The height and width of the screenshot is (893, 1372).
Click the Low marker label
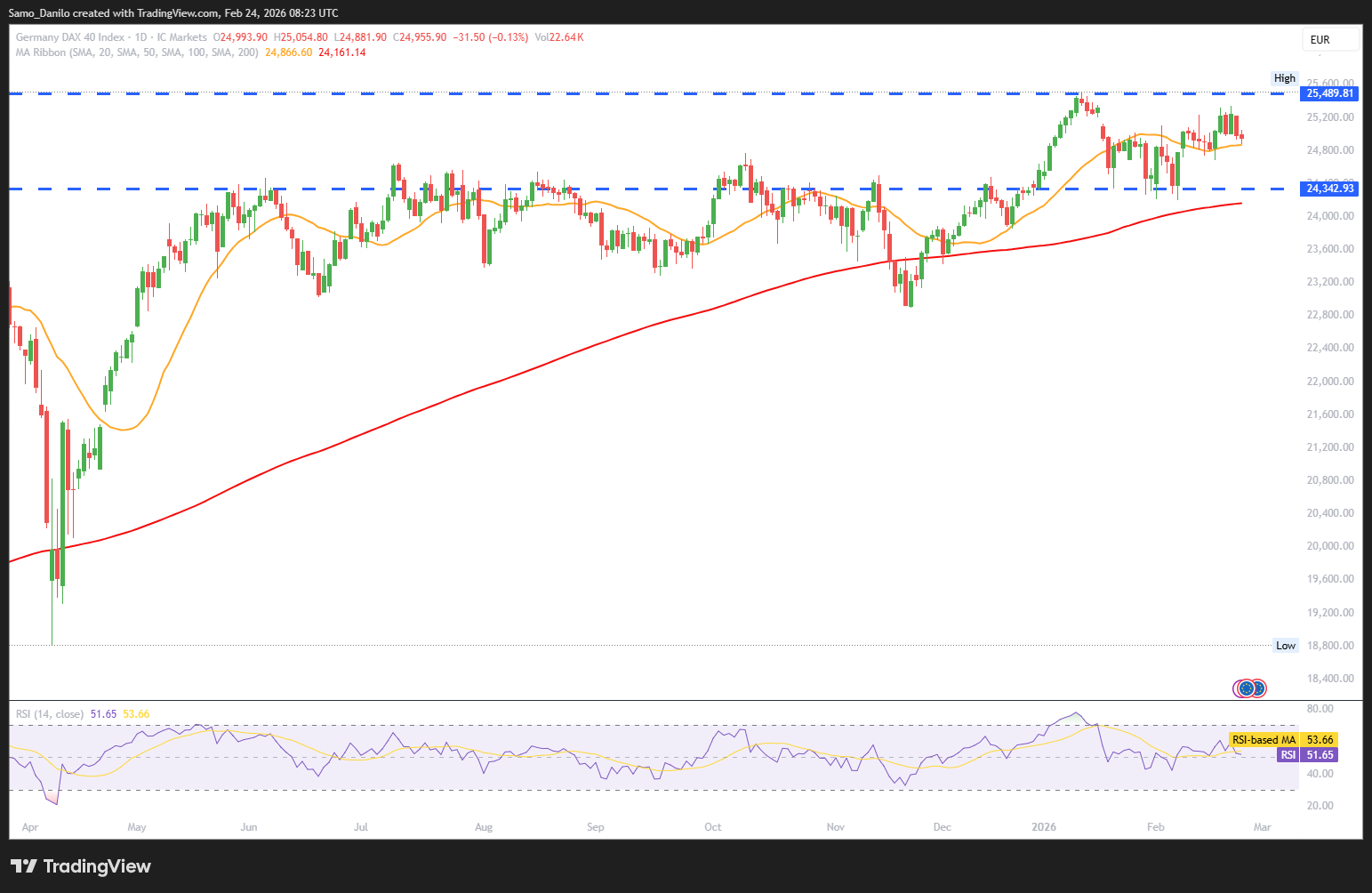(1285, 646)
